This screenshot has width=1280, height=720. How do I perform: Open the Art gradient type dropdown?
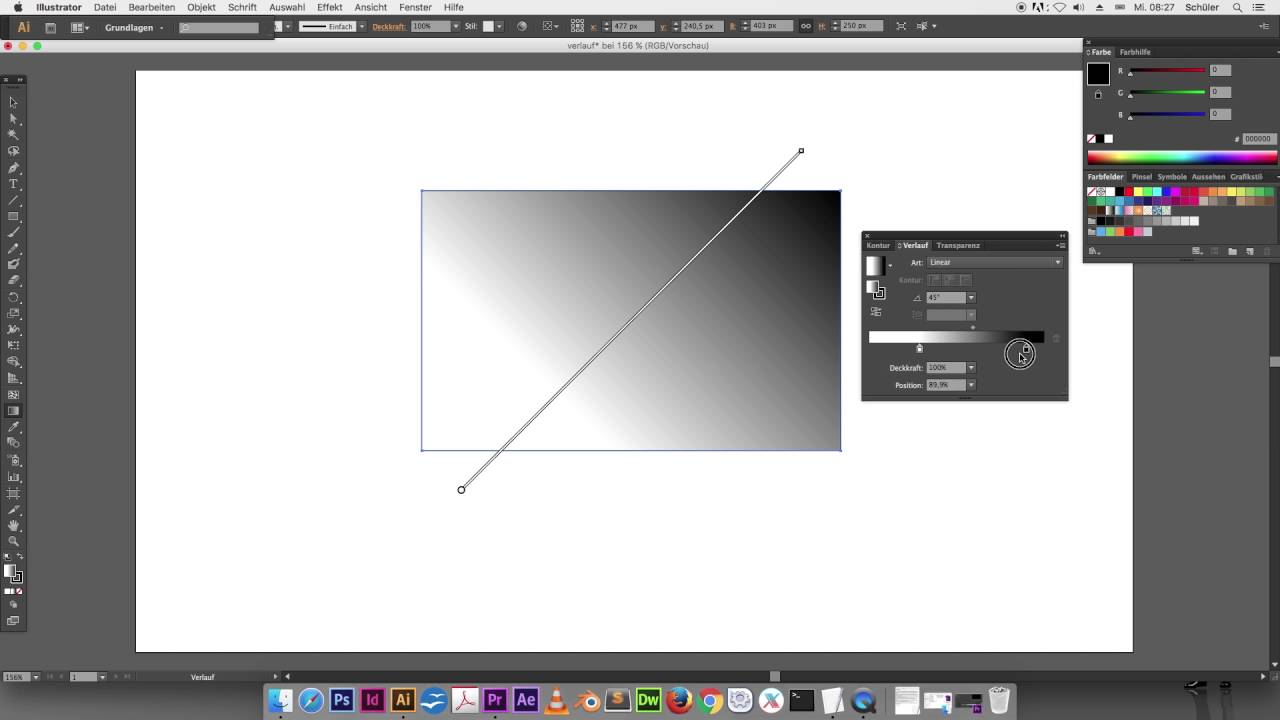pyautogui.click(x=994, y=262)
